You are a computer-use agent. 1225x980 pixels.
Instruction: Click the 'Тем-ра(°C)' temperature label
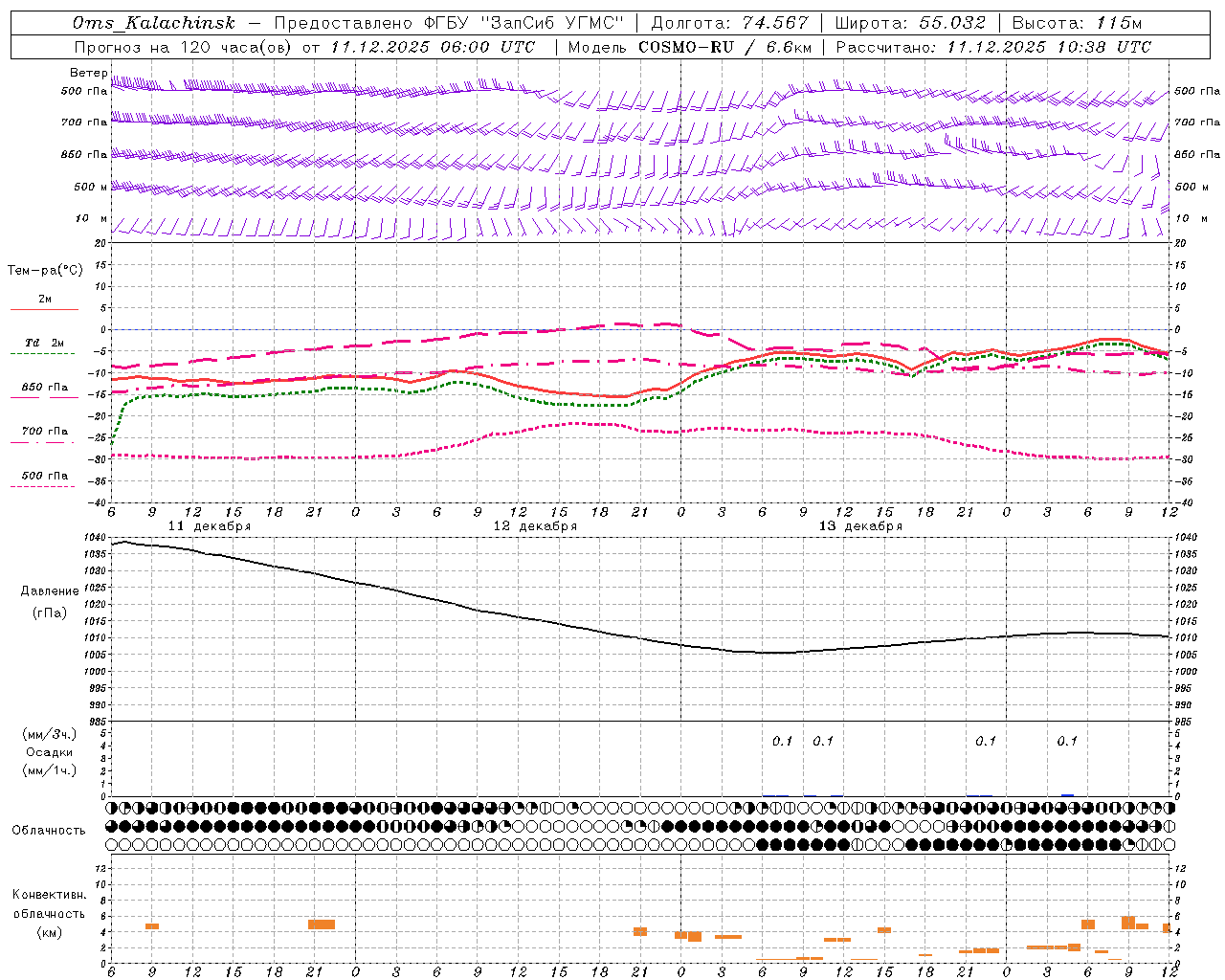coord(45,271)
